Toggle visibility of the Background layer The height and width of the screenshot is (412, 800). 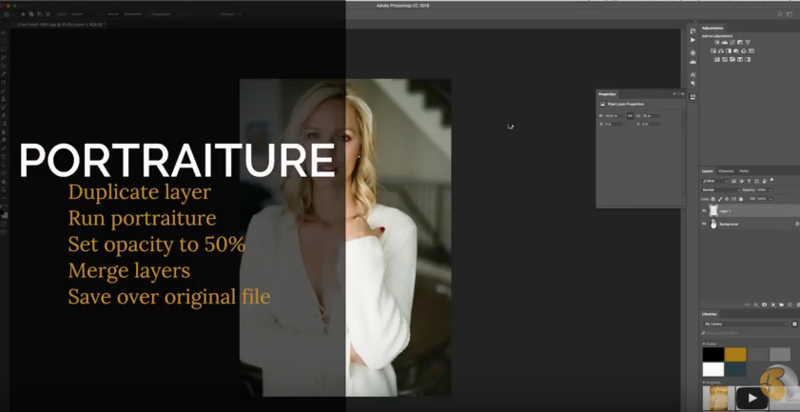(x=704, y=224)
